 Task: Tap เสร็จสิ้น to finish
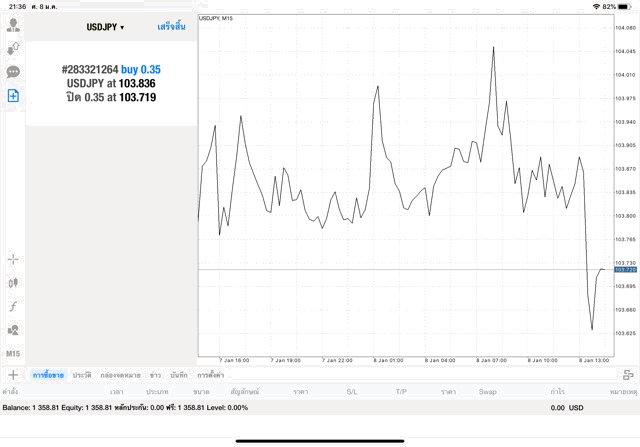click(x=171, y=27)
